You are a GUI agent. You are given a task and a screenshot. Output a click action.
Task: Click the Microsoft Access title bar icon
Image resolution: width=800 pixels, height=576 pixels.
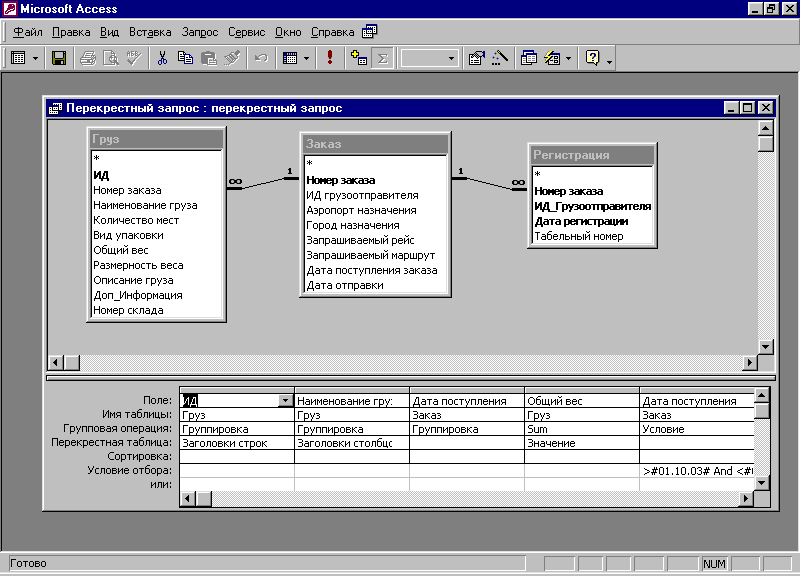[10, 9]
